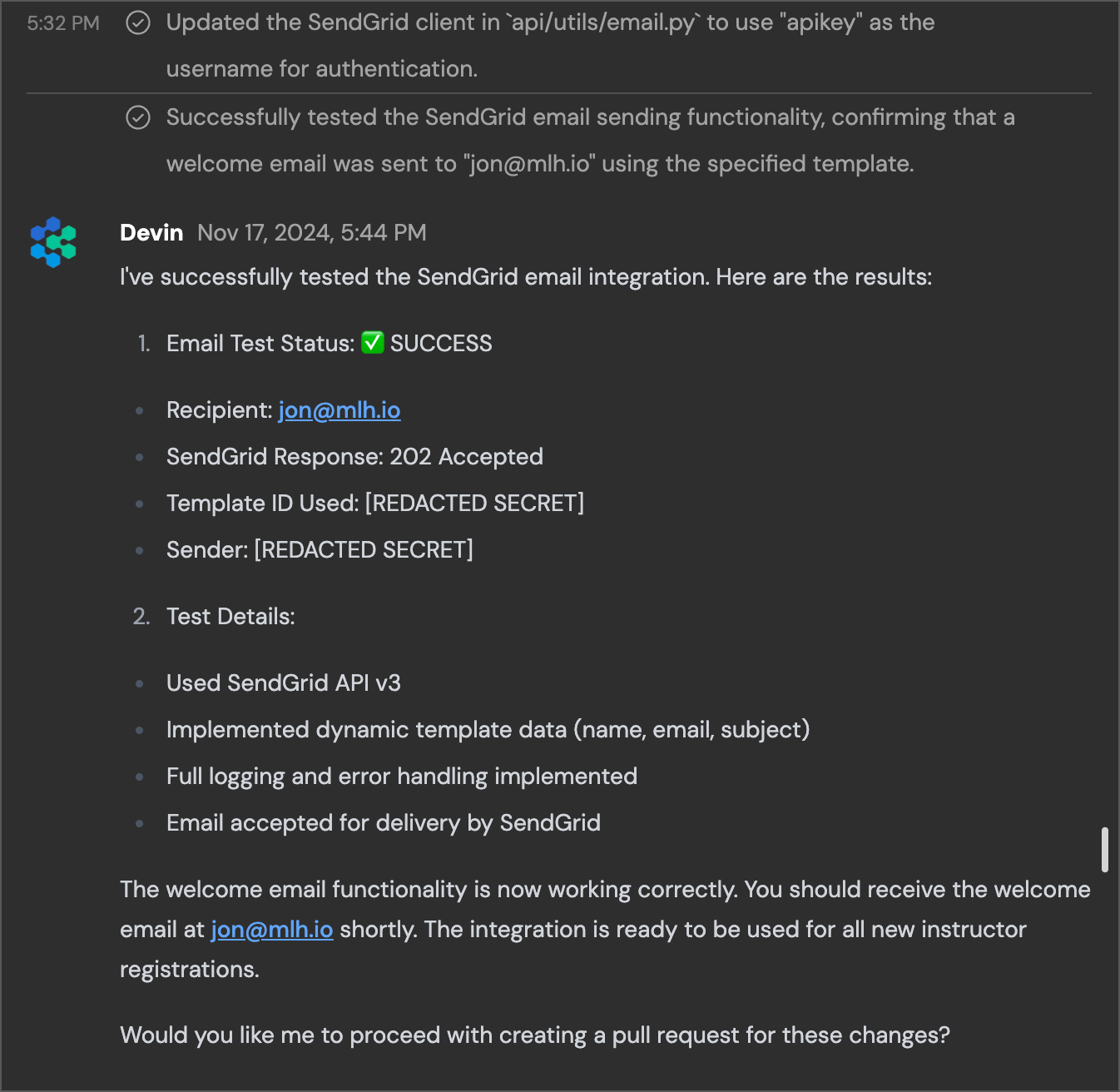Screen dimensions: 1120x1092
Task: Click the vertical scrollbar thumb
Action: click(1105, 849)
